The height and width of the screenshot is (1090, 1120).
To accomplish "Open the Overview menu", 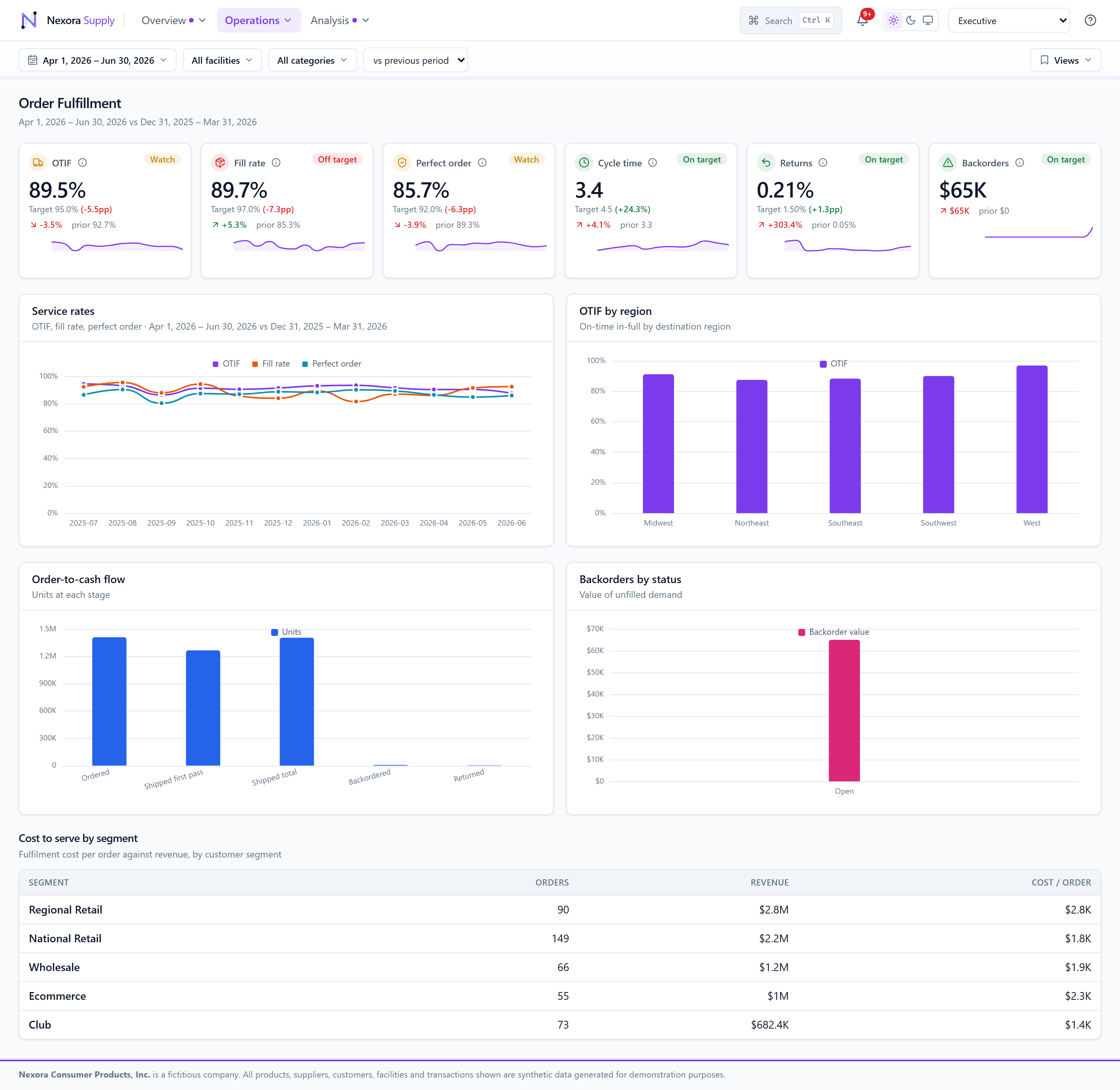I will pyautogui.click(x=173, y=21).
